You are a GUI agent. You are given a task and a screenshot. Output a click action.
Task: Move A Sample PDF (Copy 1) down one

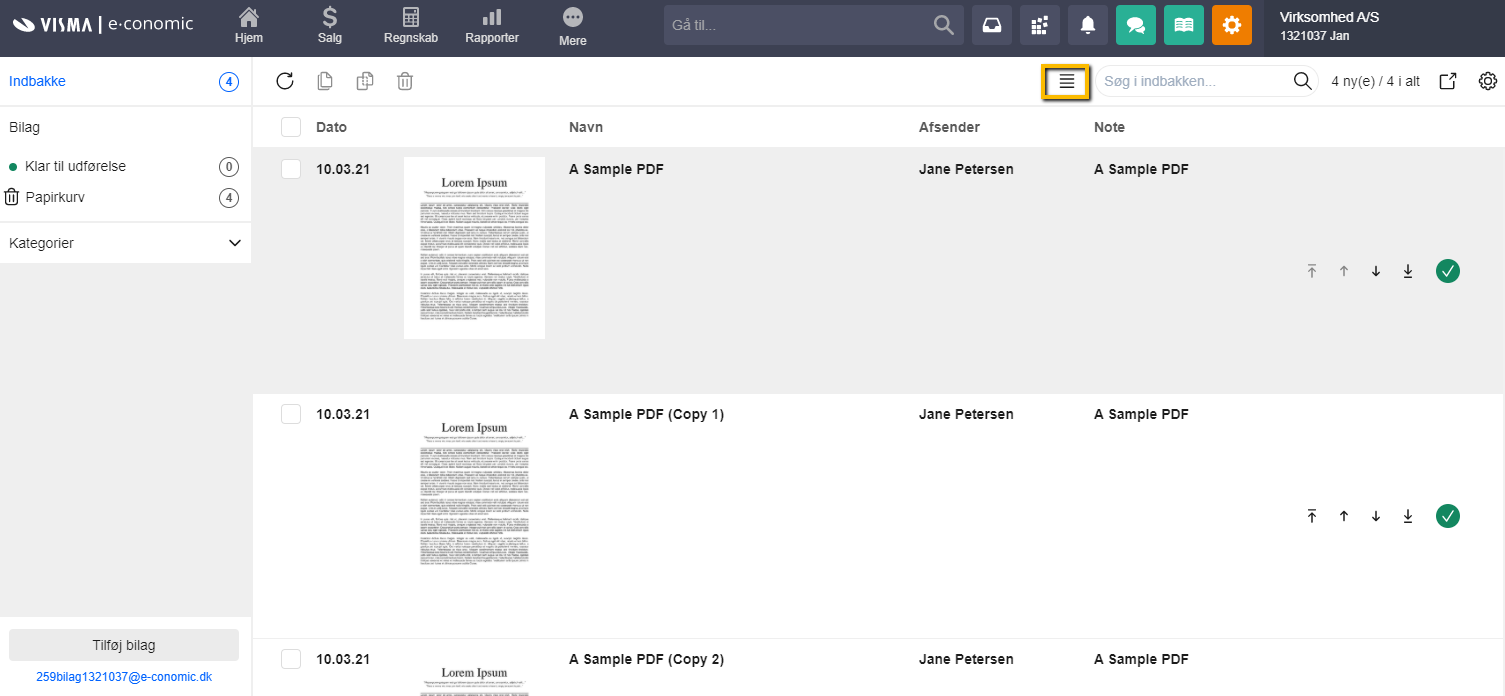point(1376,516)
